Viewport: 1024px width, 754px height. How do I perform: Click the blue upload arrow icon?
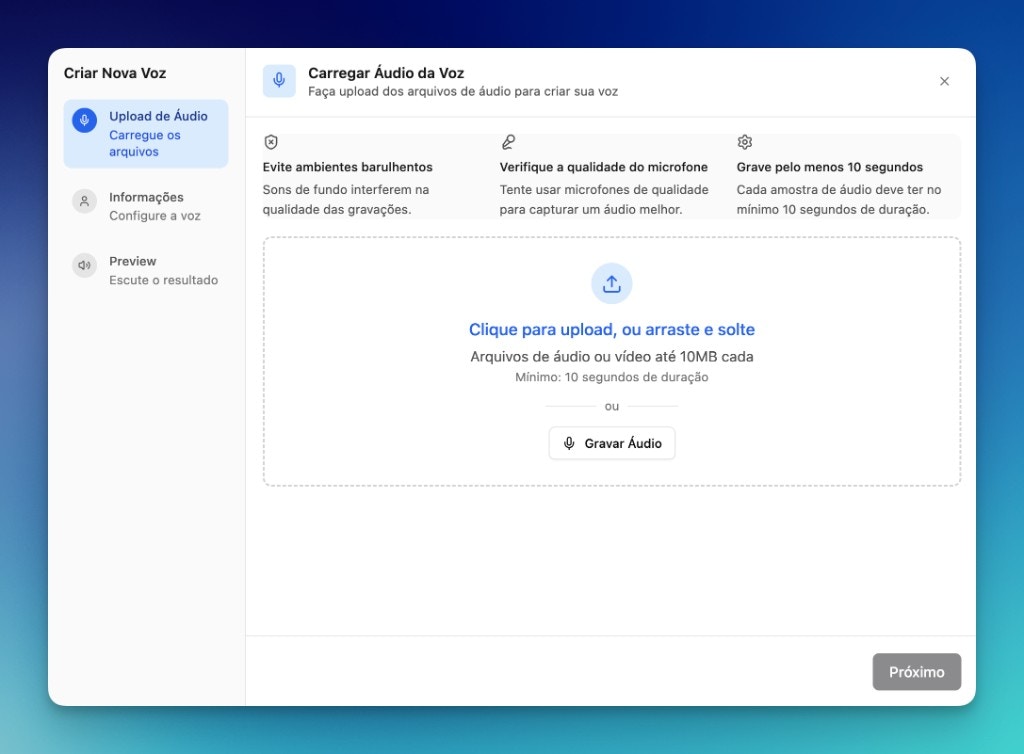click(611, 283)
